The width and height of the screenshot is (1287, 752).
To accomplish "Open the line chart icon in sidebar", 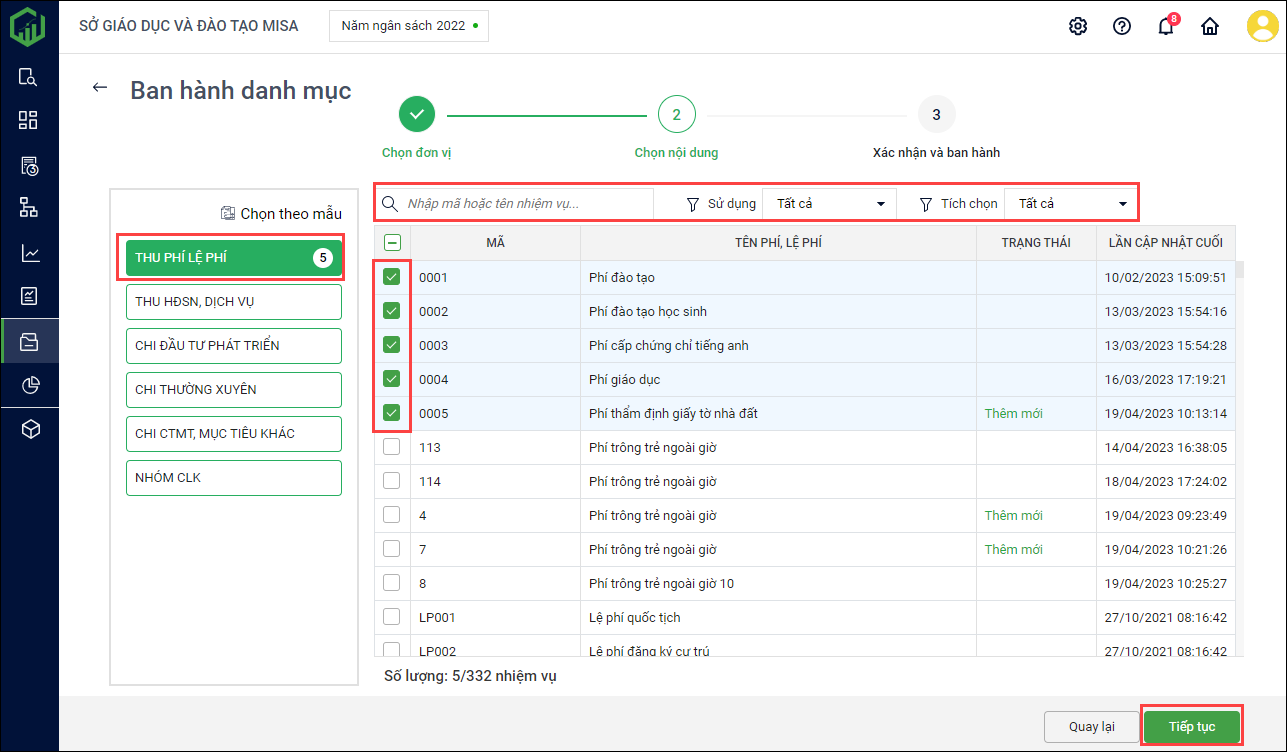I will point(29,253).
